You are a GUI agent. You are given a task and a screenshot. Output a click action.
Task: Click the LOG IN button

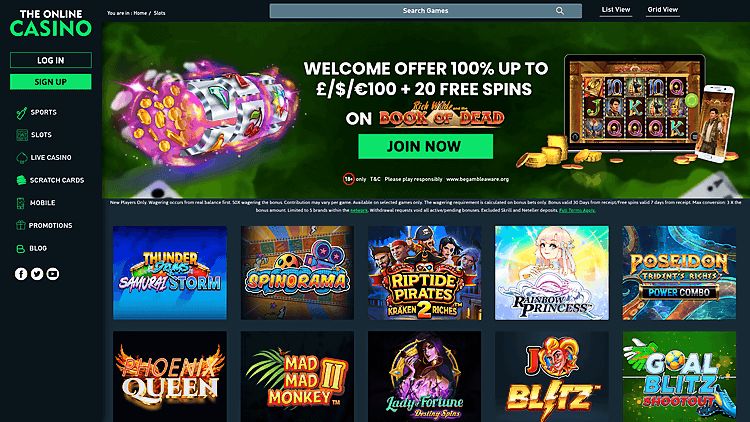click(51, 60)
